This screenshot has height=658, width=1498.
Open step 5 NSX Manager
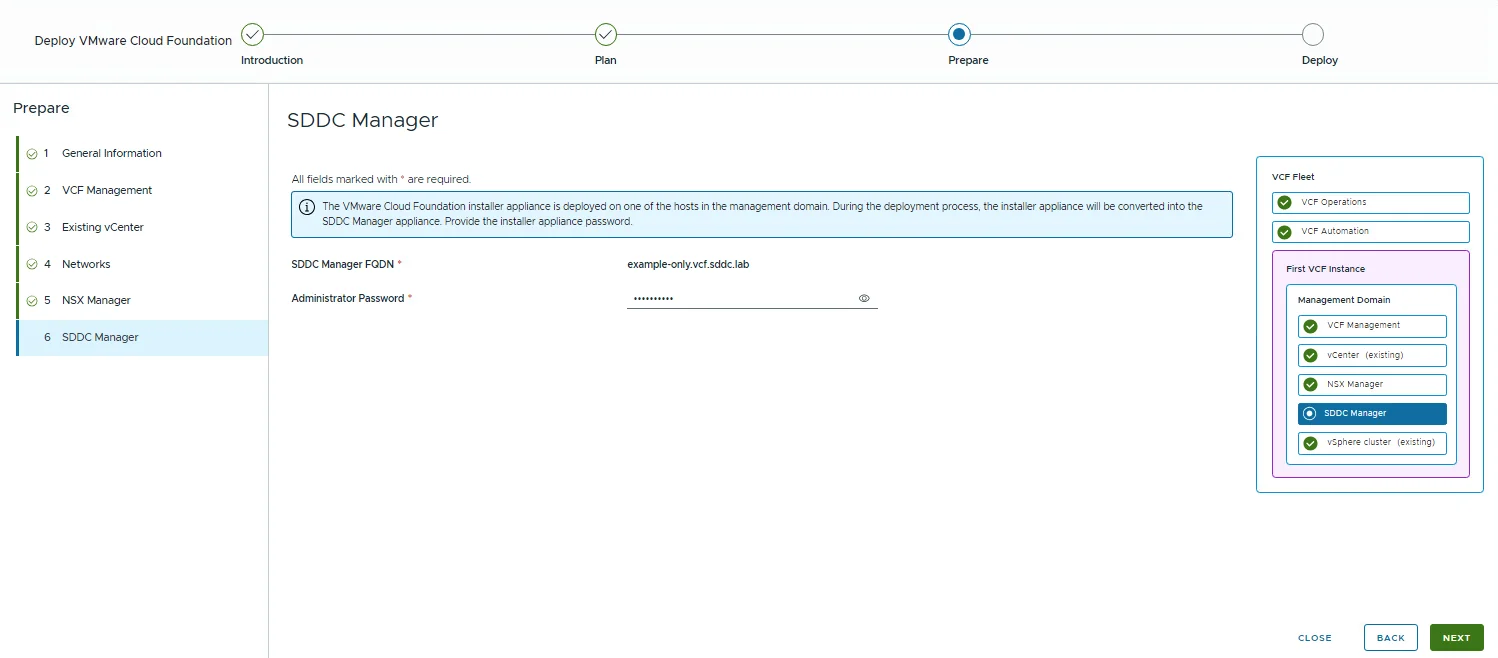142,300
